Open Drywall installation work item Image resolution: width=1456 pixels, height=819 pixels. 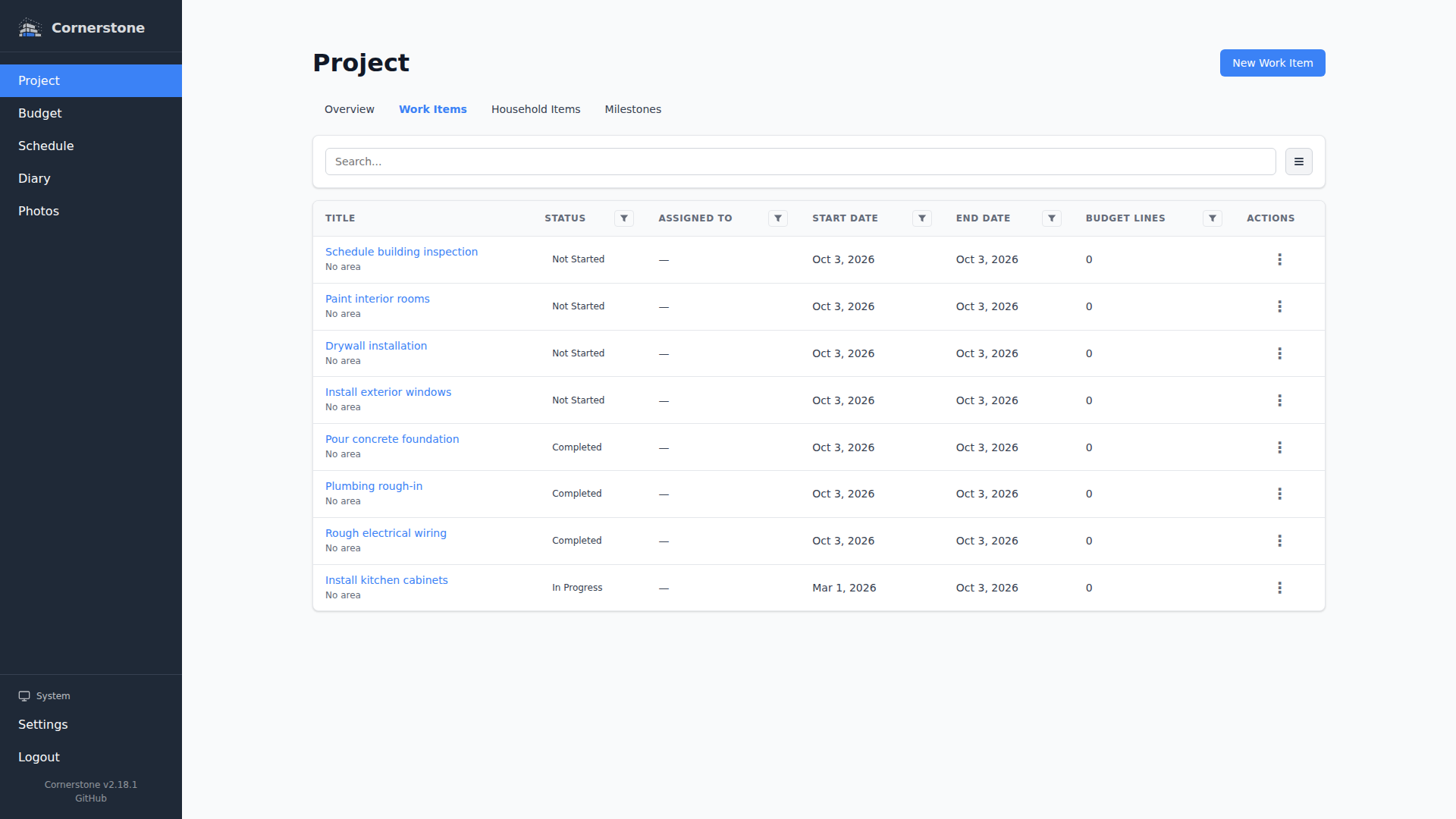click(x=376, y=346)
